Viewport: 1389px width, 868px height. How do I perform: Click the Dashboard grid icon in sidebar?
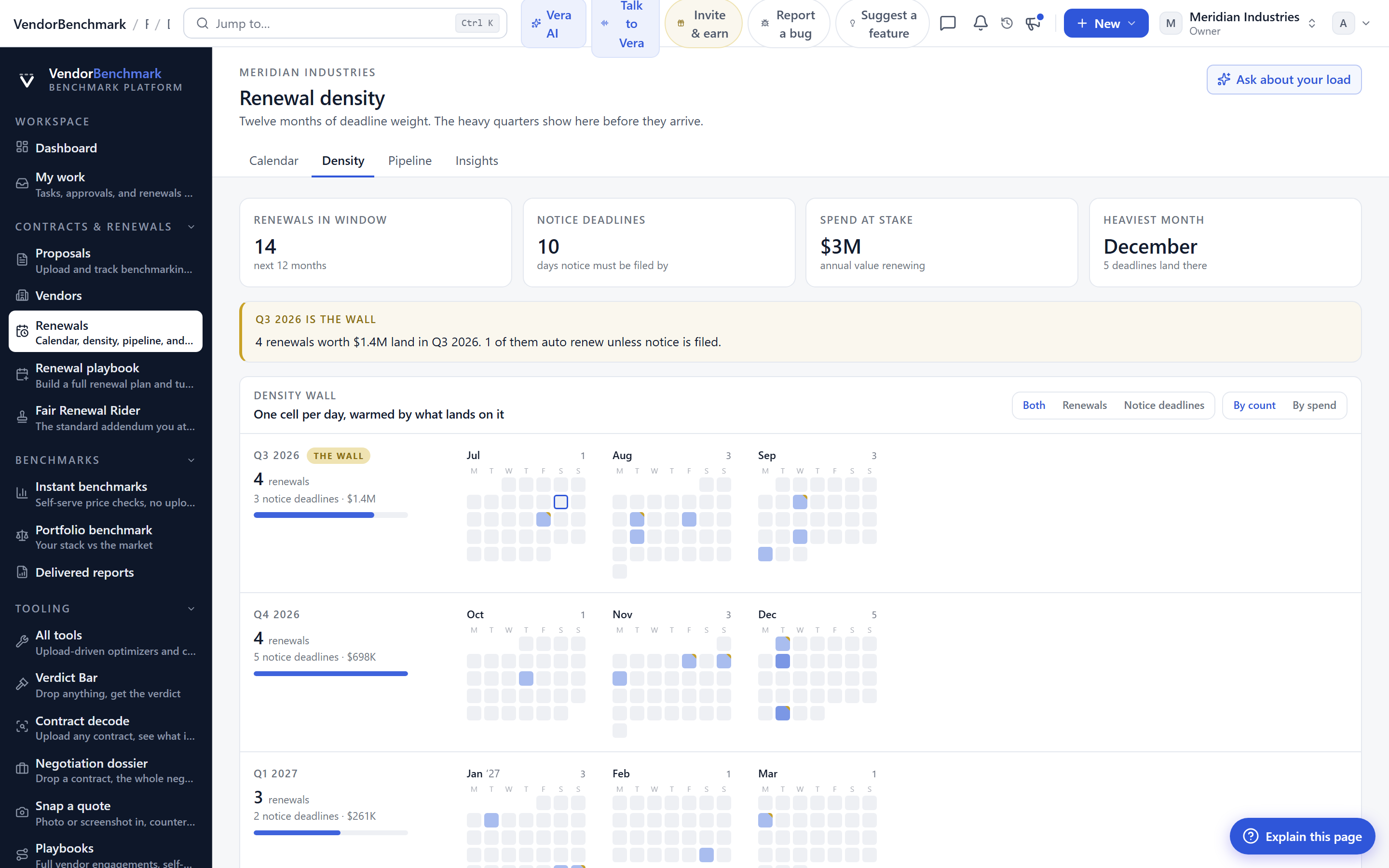(x=22, y=147)
